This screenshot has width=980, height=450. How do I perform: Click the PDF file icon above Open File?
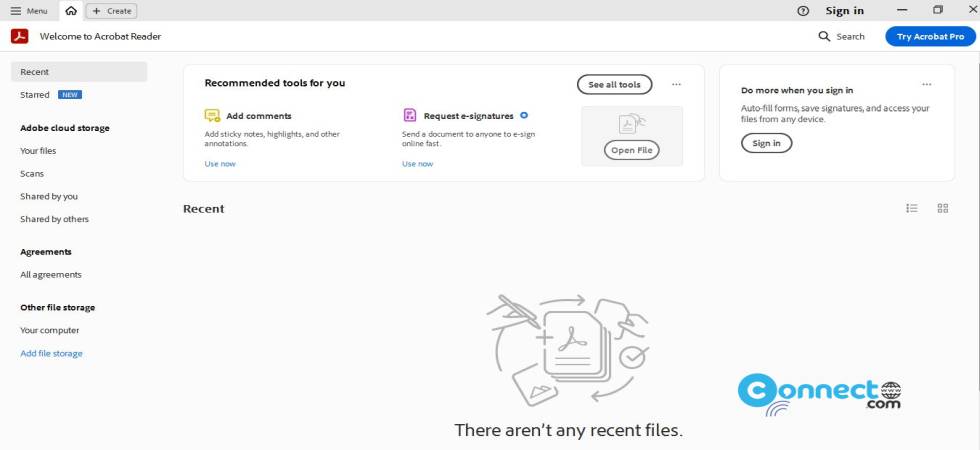point(631,124)
